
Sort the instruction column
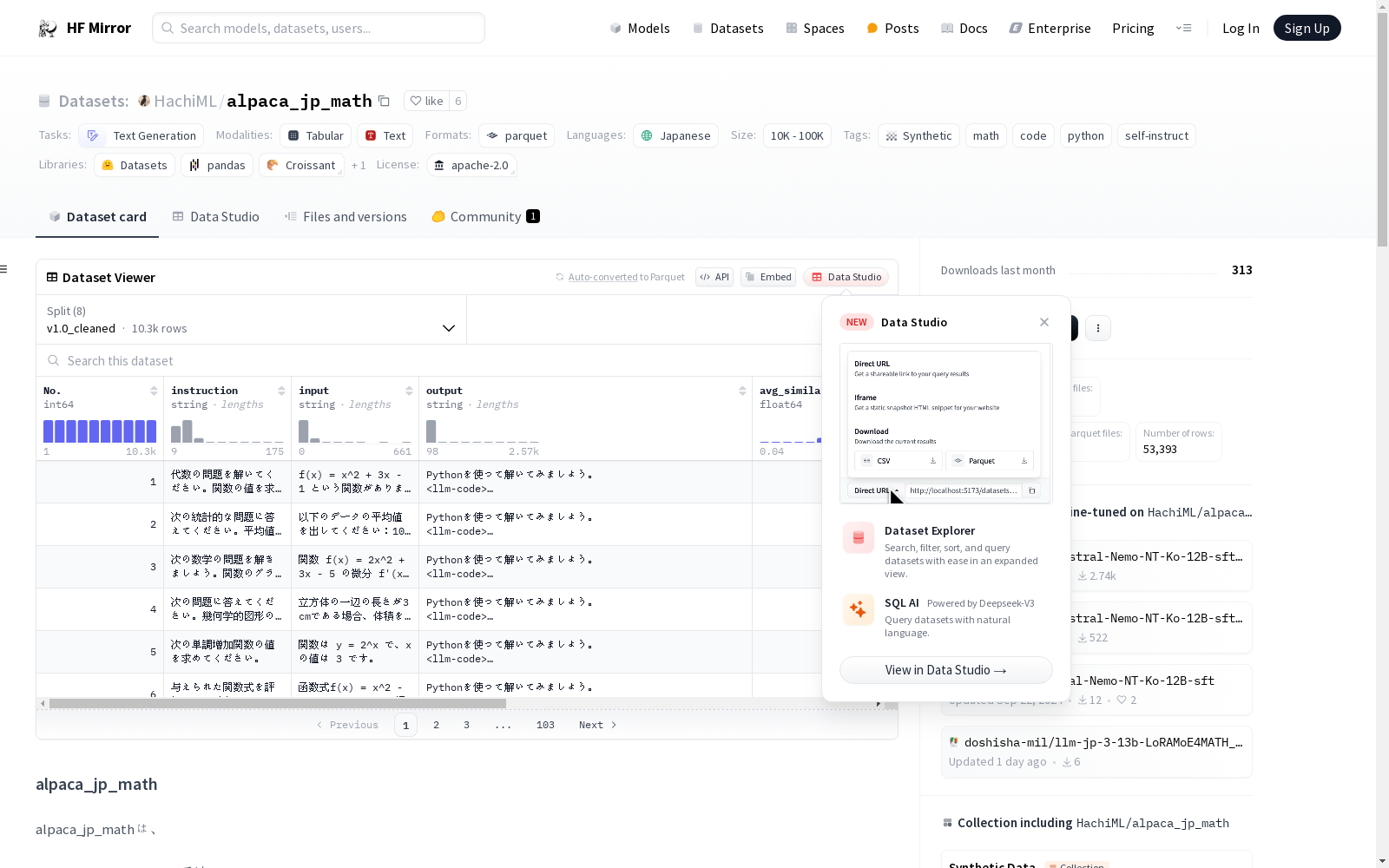pyautogui.click(x=281, y=390)
